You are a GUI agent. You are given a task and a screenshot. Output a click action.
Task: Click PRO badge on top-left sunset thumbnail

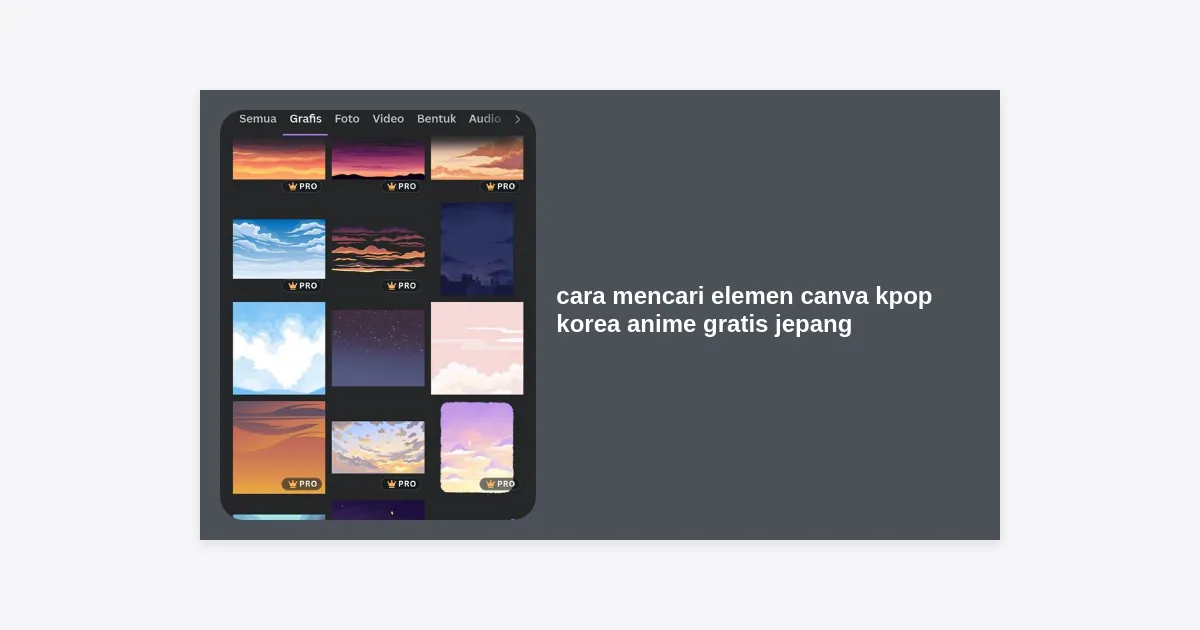point(302,186)
